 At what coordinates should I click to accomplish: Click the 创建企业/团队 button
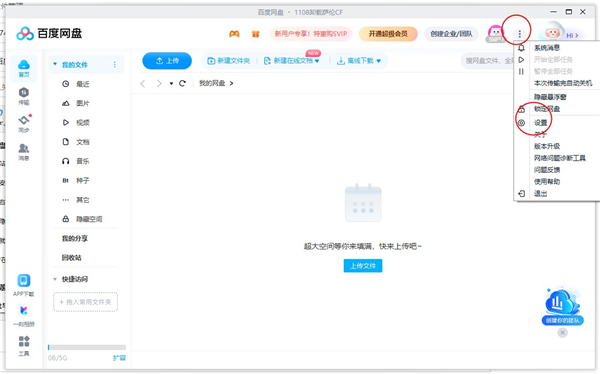451,34
